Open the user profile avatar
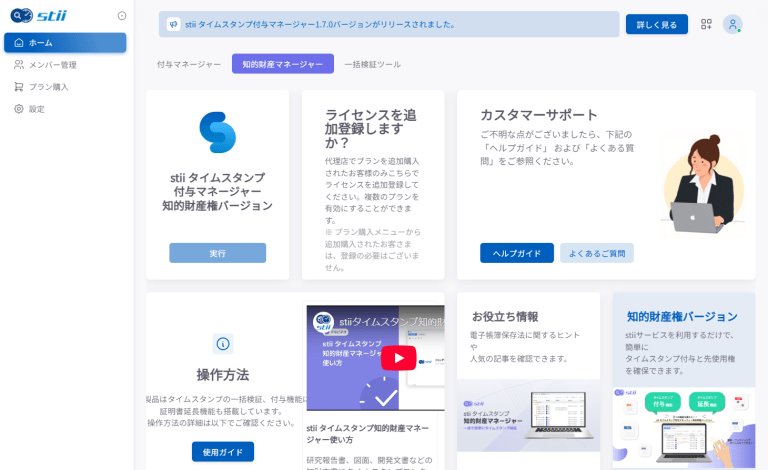Screen dimensions: 768x470 point(732,24)
